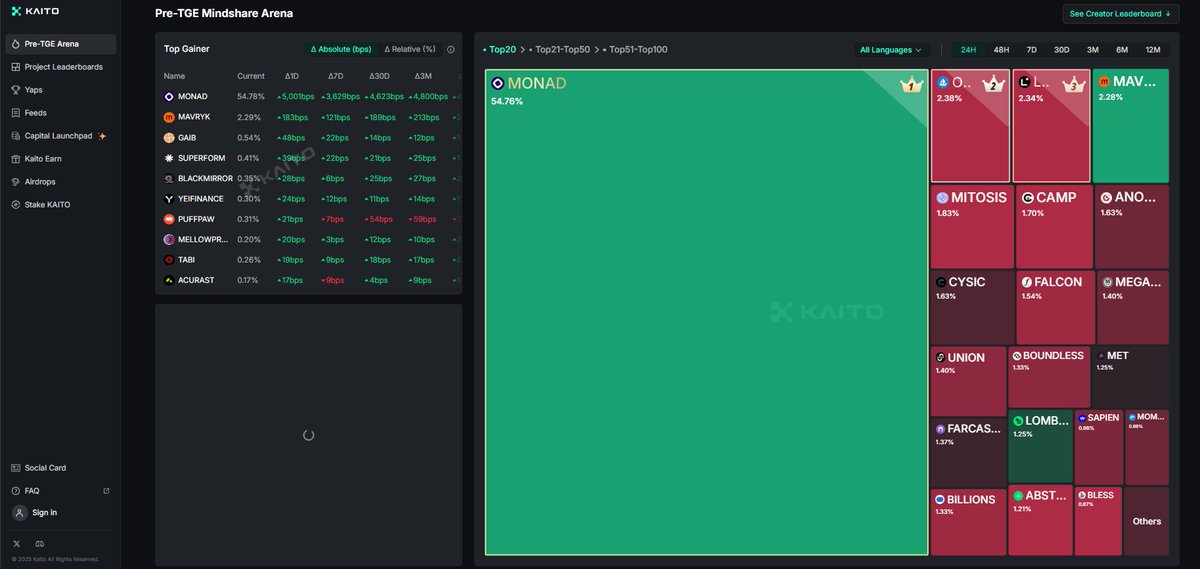The height and width of the screenshot is (569, 1200).
Task: Select the 7D timeframe
Action: (1032, 50)
